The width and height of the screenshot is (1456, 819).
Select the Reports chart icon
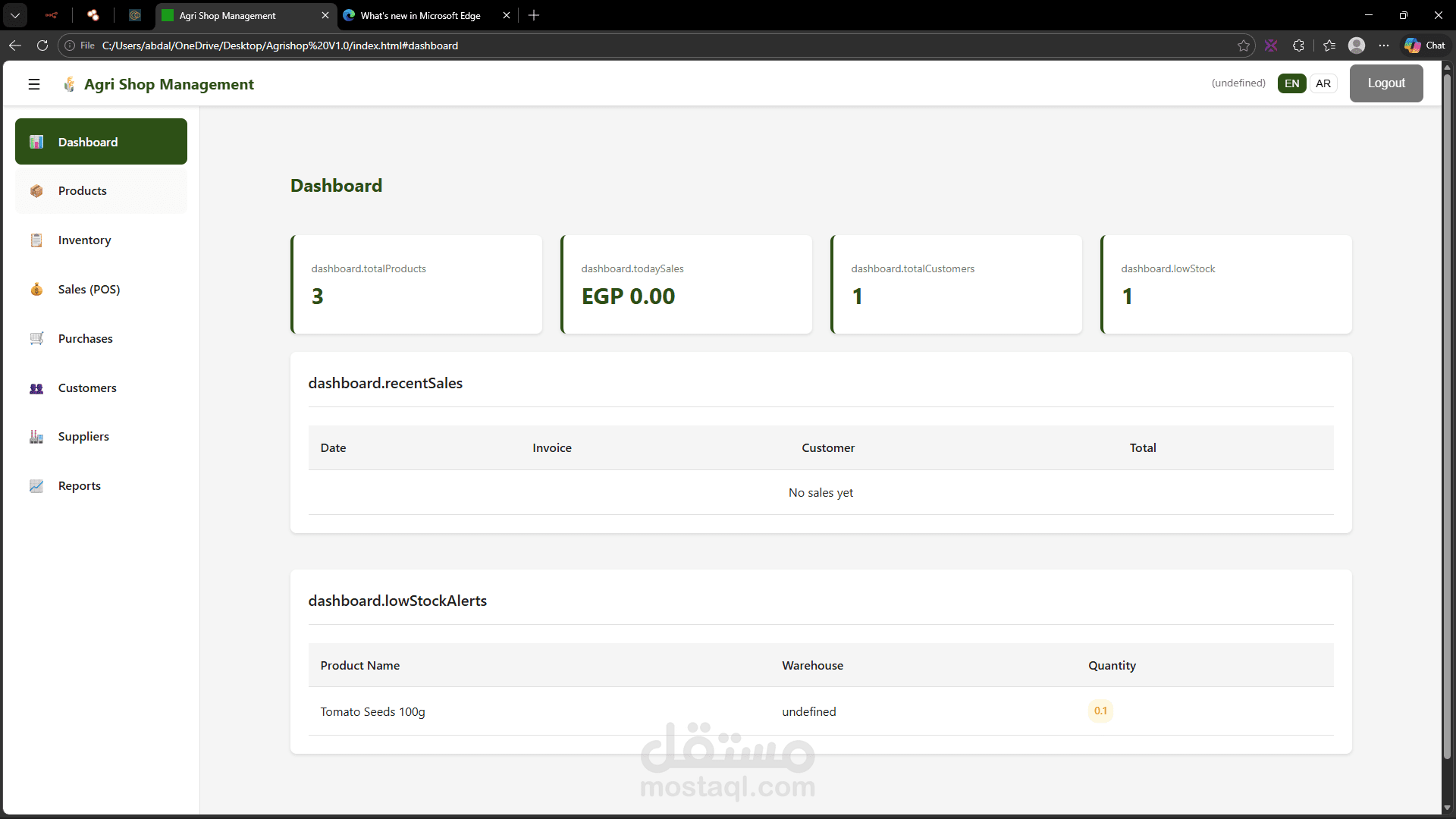pos(36,485)
